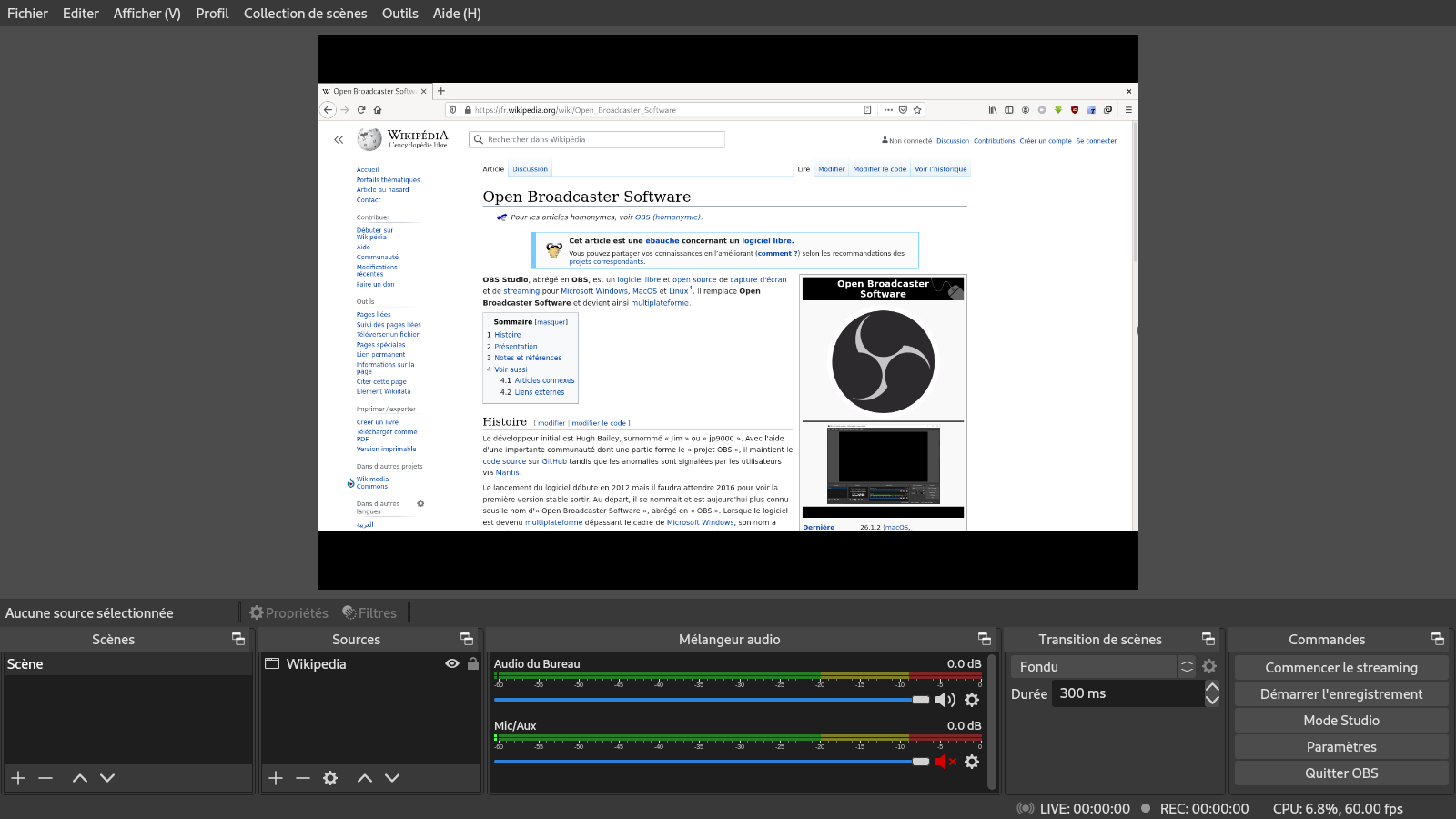Click Commencer le streaming button
The width and height of the screenshot is (1456, 819).
point(1340,668)
